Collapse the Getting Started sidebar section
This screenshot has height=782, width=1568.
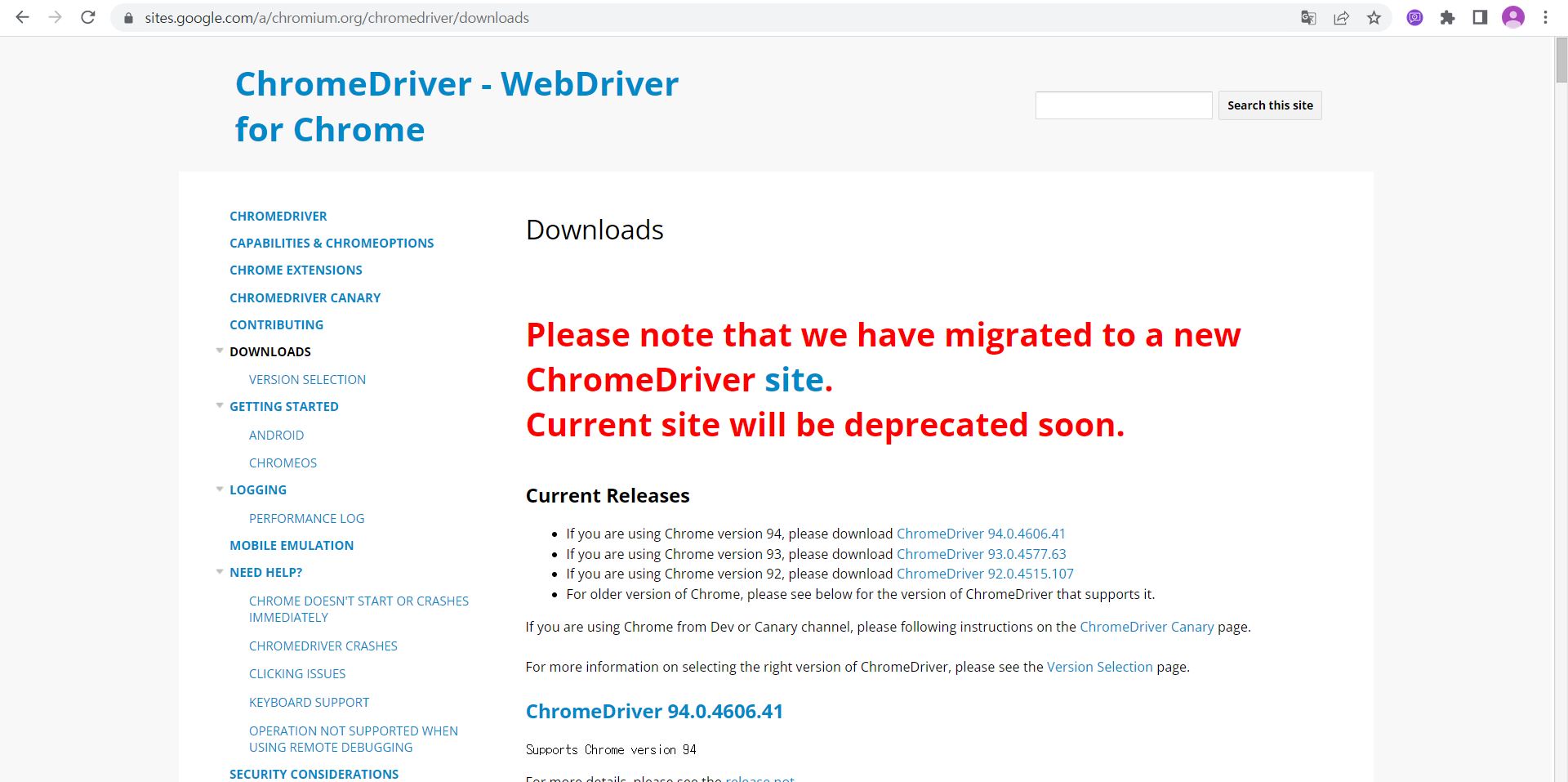tap(219, 406)
